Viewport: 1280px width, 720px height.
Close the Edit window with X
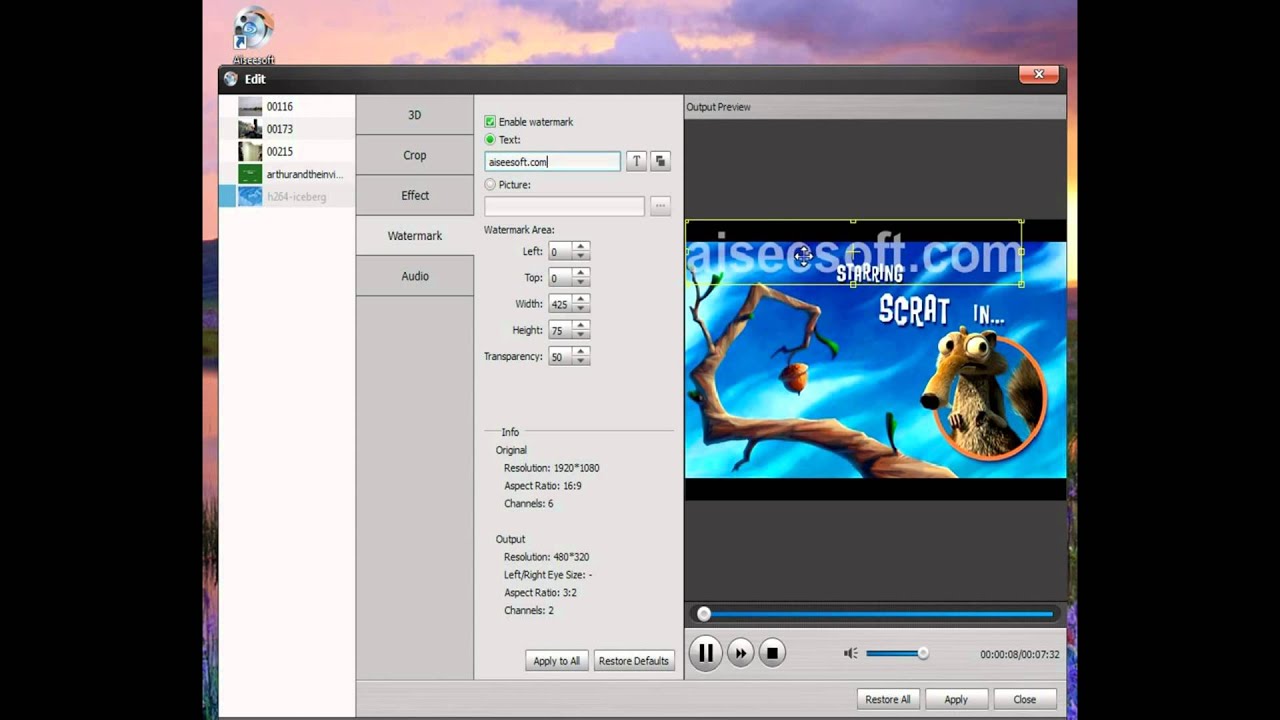(1038, 75)
